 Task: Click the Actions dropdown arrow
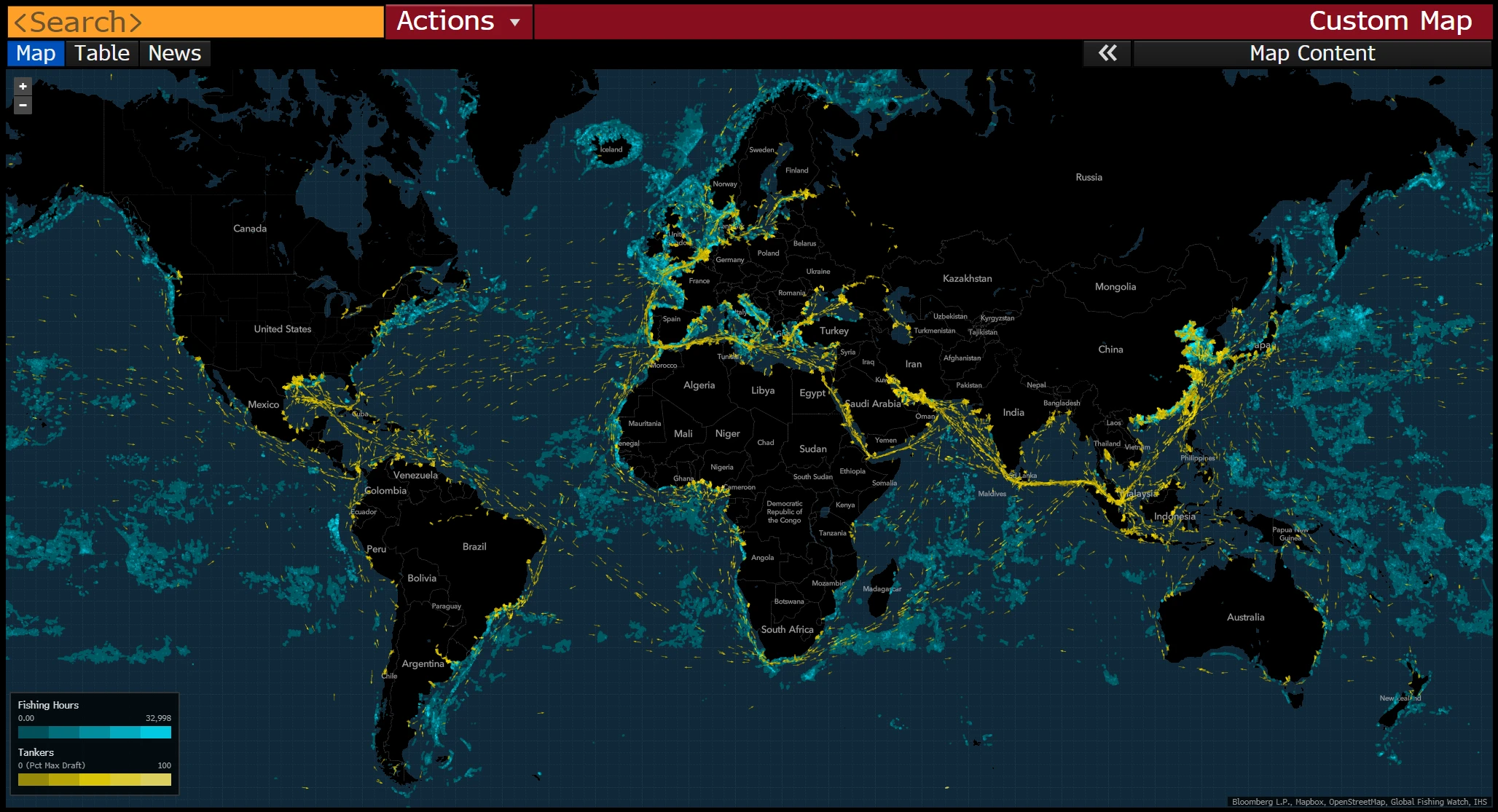[515, 23]
